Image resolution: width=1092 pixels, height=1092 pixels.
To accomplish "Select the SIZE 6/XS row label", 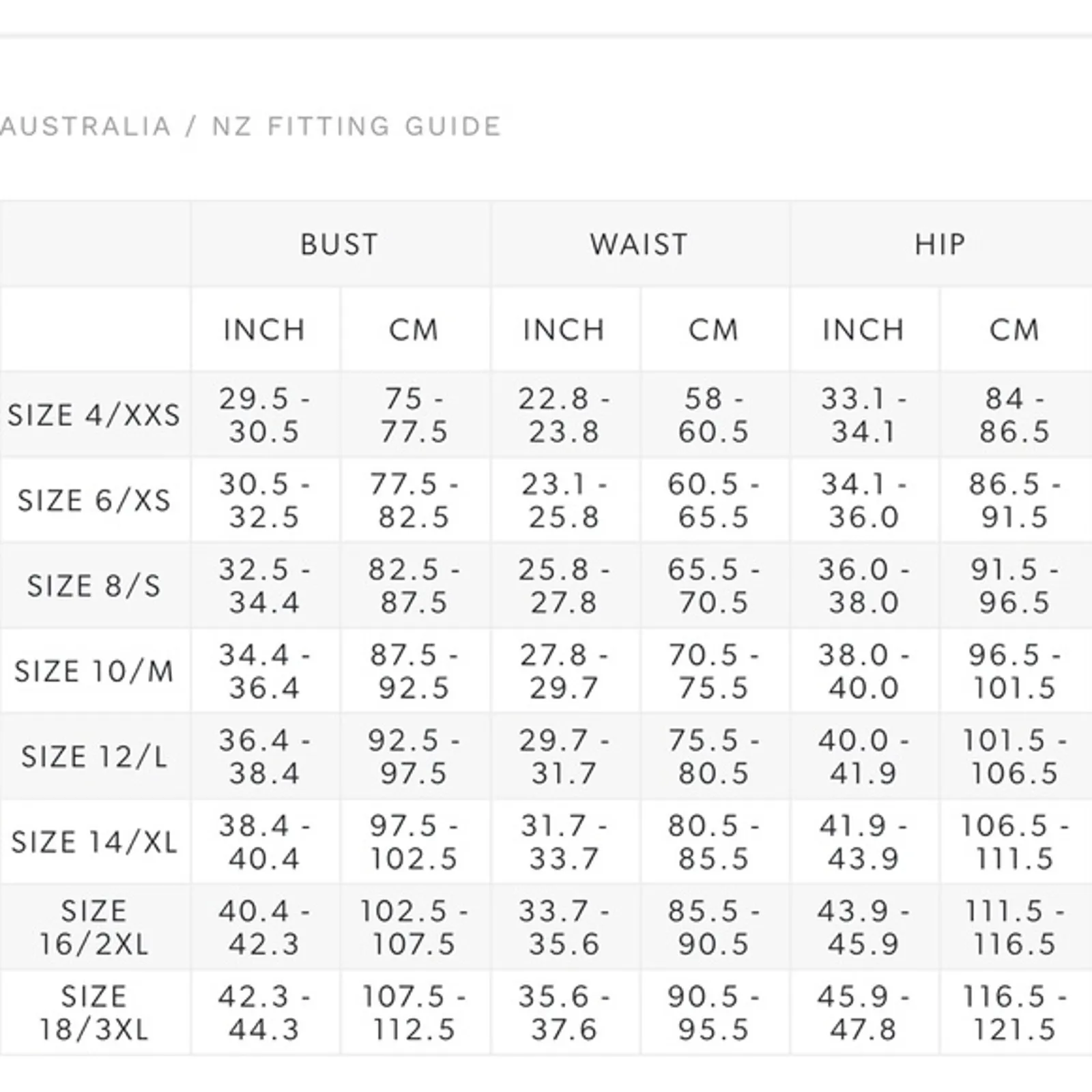I will 94,500.
